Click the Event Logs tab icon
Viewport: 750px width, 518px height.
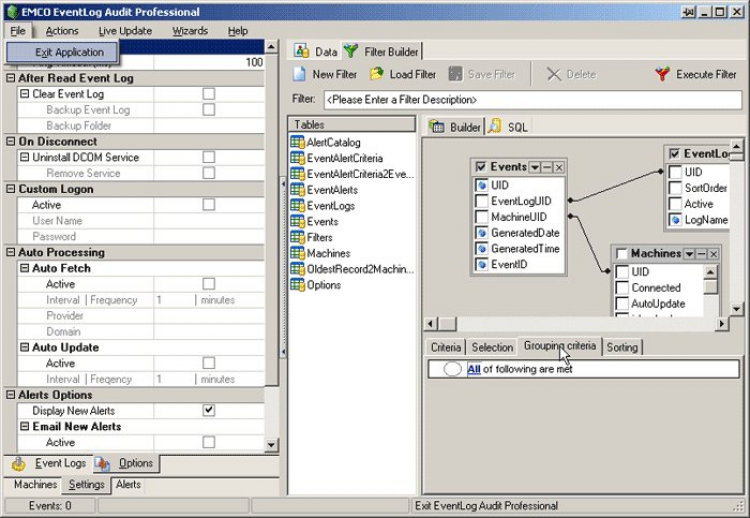pyautogui.click(x=19, y=463)
